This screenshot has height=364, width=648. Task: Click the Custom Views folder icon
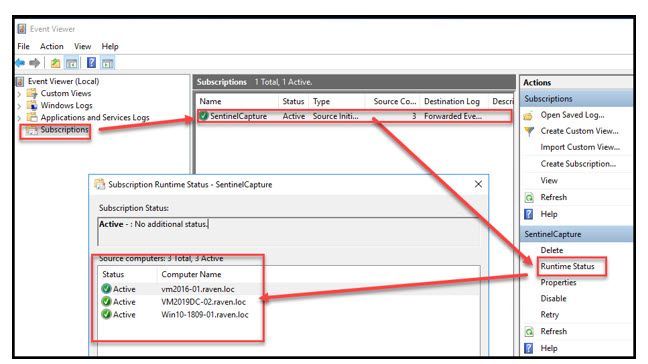[32, 93]
